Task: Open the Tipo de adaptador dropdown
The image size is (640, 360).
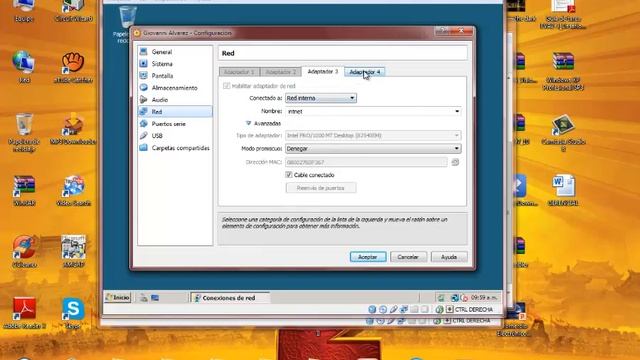Action: coord(373,135)
